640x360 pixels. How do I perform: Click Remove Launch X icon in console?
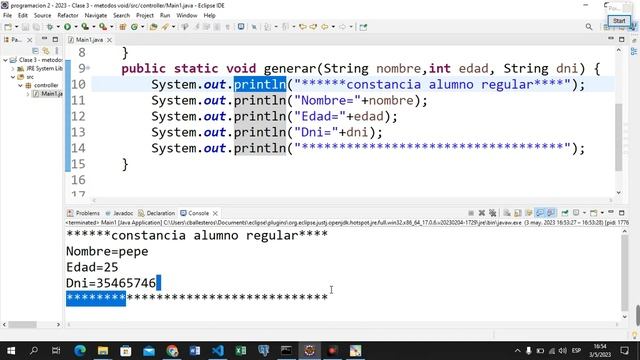click(482, 213)
